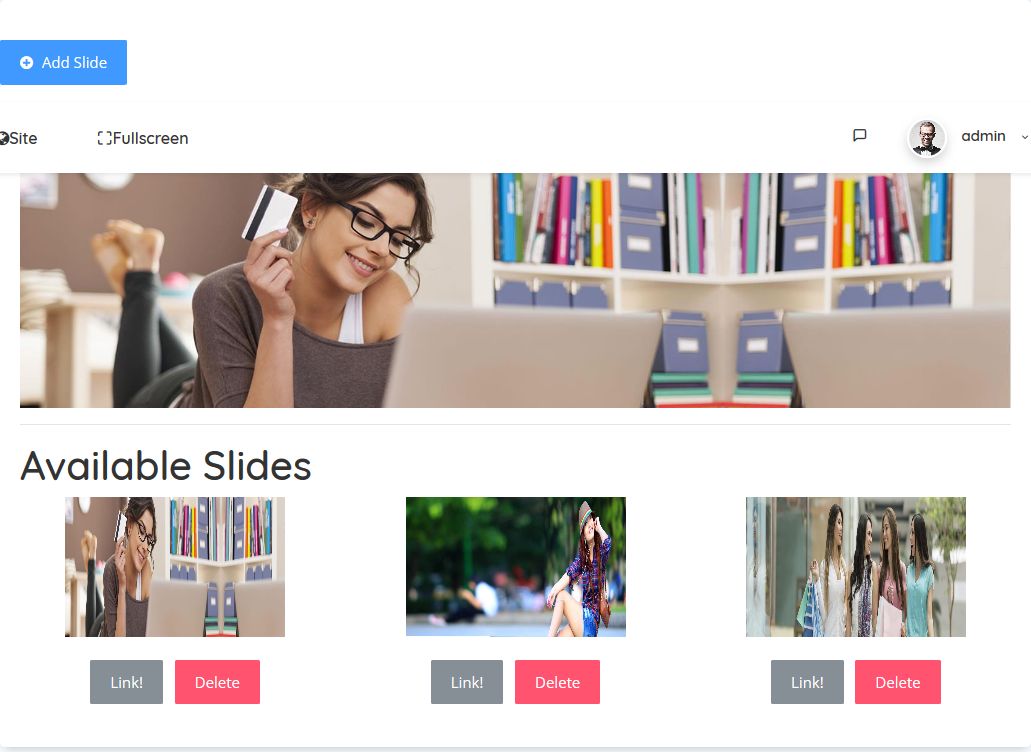
Task: Delete the credit card woman slide
Action: 217,682
